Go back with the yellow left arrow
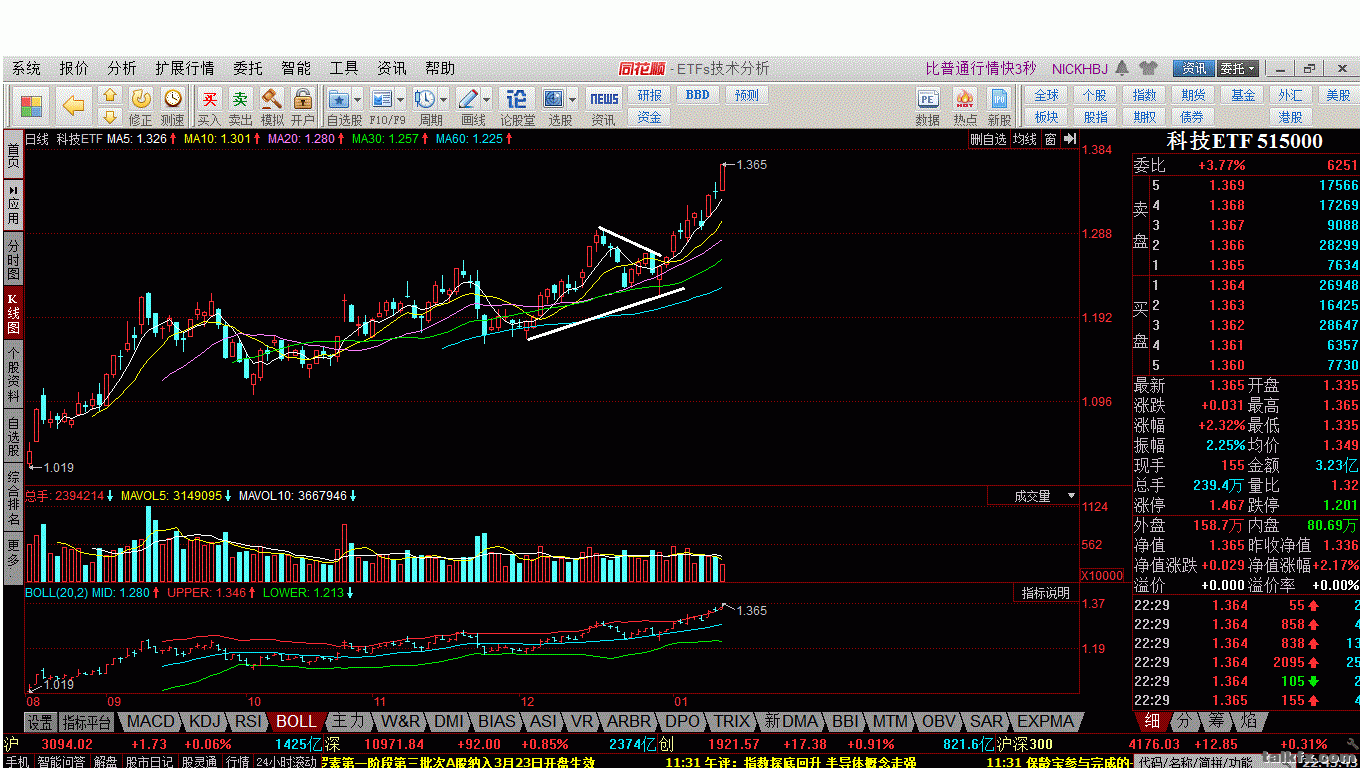The image size is (1360, 768). click(72, 104)
